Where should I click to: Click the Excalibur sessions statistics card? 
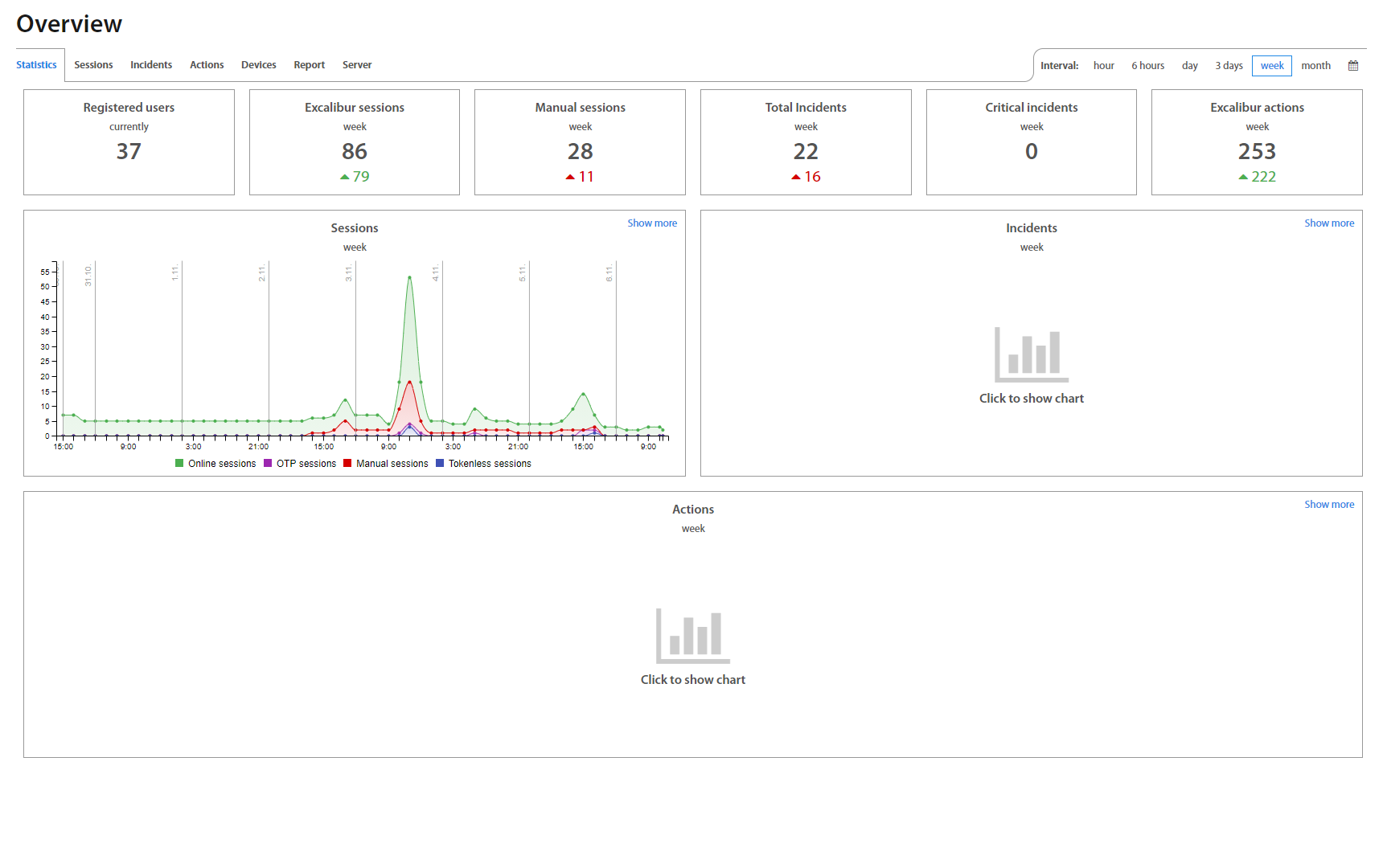click(355, 142)
